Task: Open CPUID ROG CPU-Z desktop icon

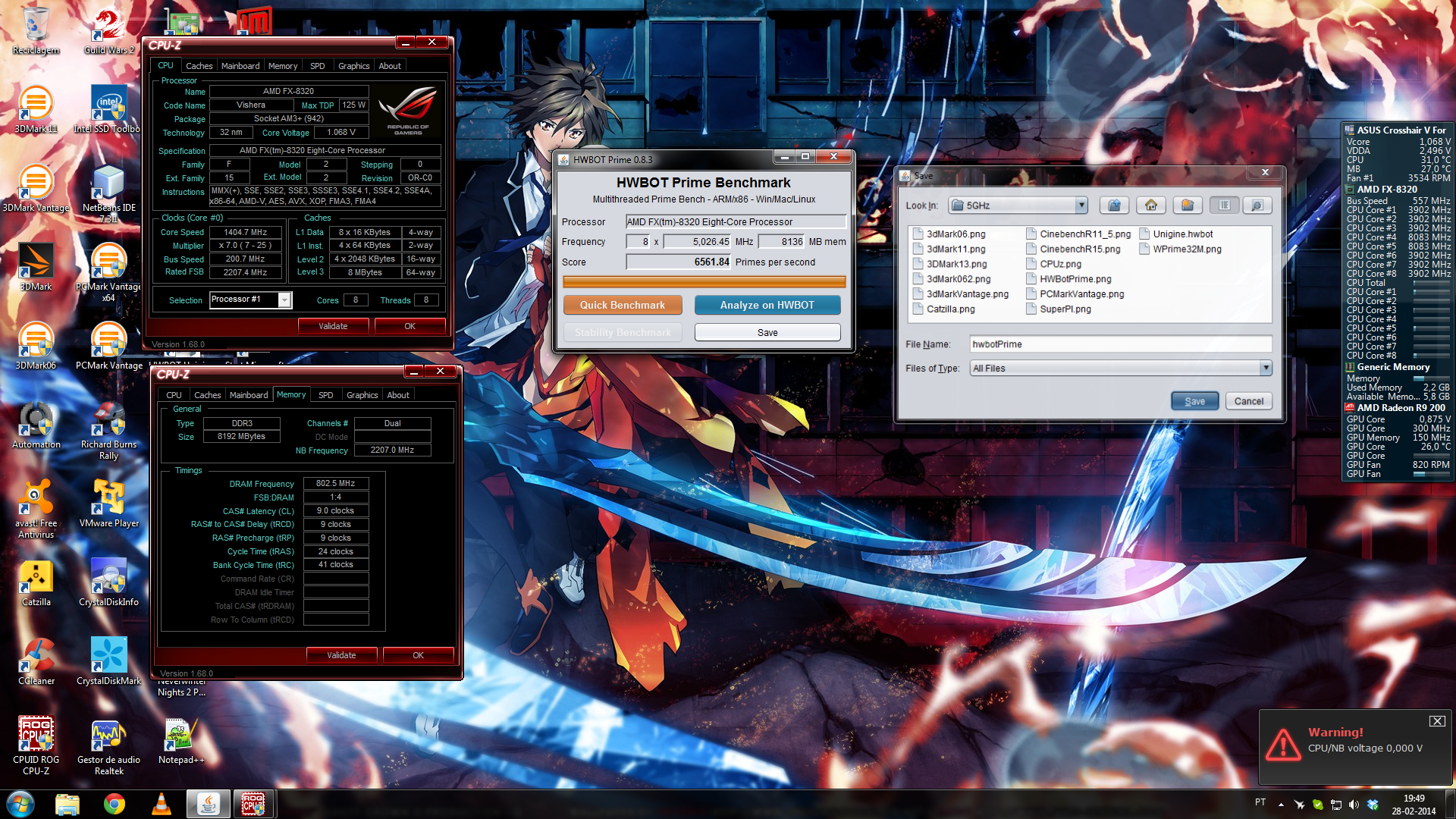Action: 36,746
